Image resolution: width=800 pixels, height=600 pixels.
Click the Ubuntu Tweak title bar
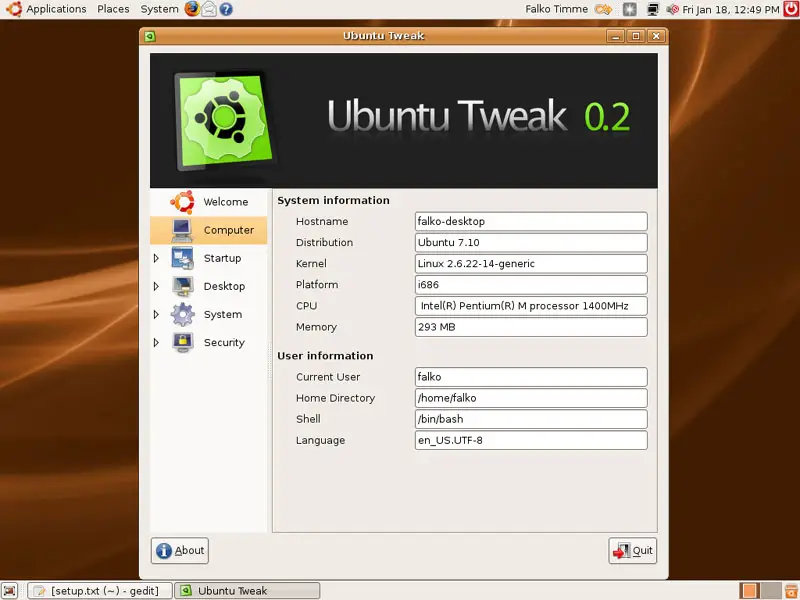(383, 36)
